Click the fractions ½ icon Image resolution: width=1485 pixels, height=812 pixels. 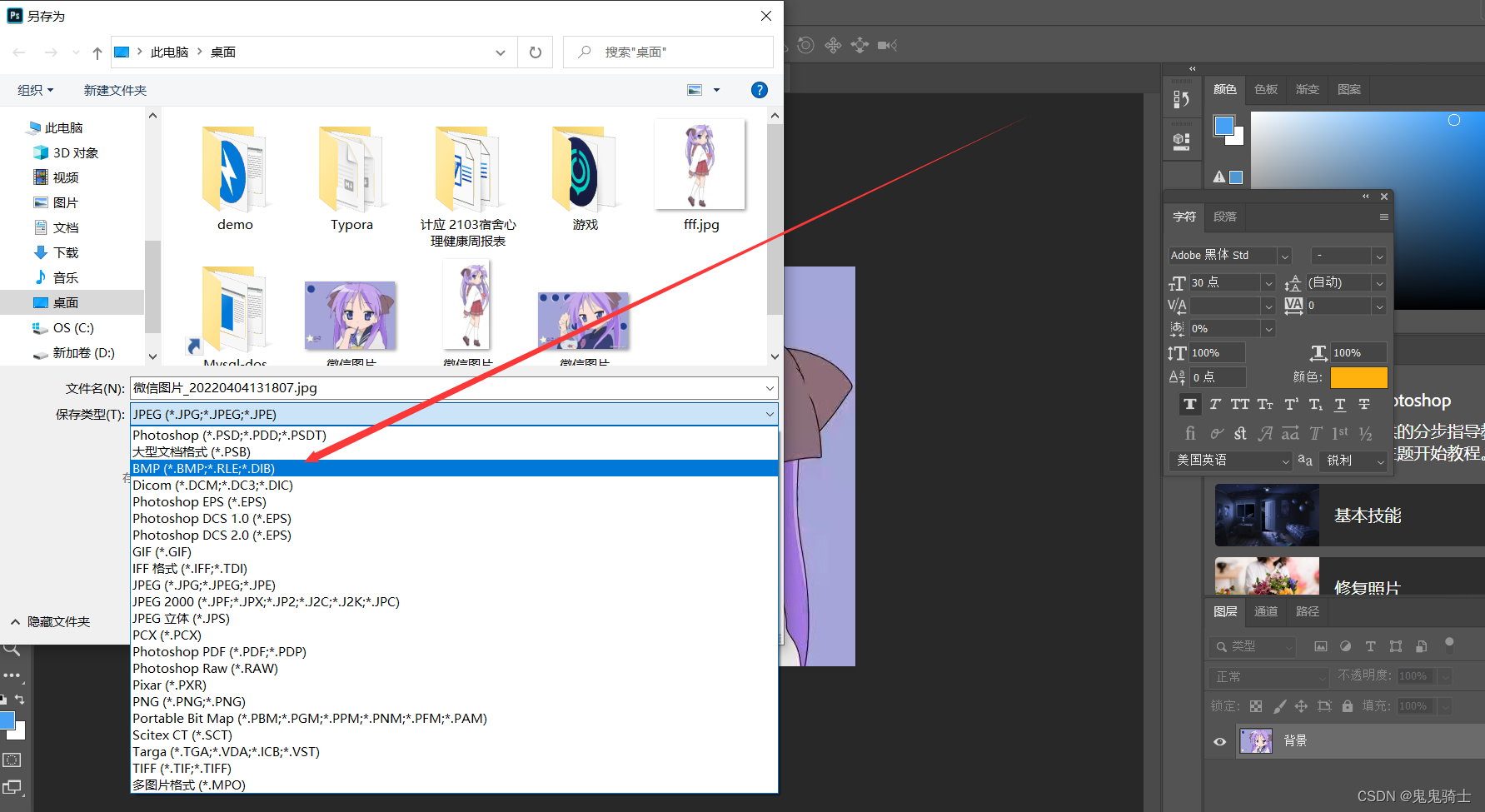[1365, 433]
